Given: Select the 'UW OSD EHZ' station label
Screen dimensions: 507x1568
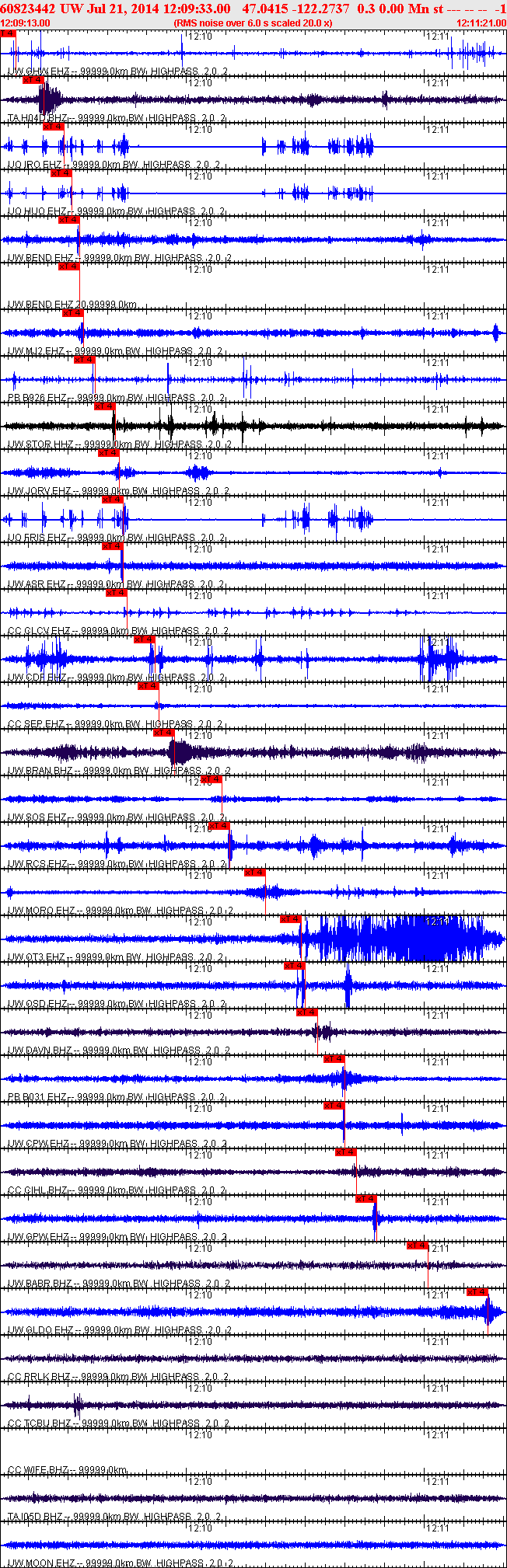Looking at the screenshot, I should pyautogui.click(x=117, y=1004).
